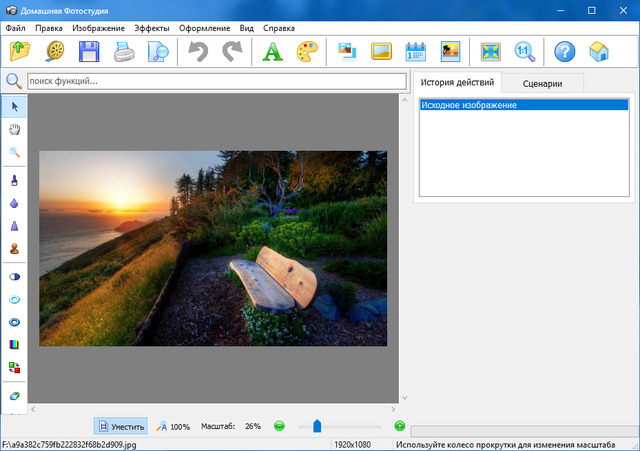Click the Save floppy disk icon
Screen dimensions: 640x451
89,52
